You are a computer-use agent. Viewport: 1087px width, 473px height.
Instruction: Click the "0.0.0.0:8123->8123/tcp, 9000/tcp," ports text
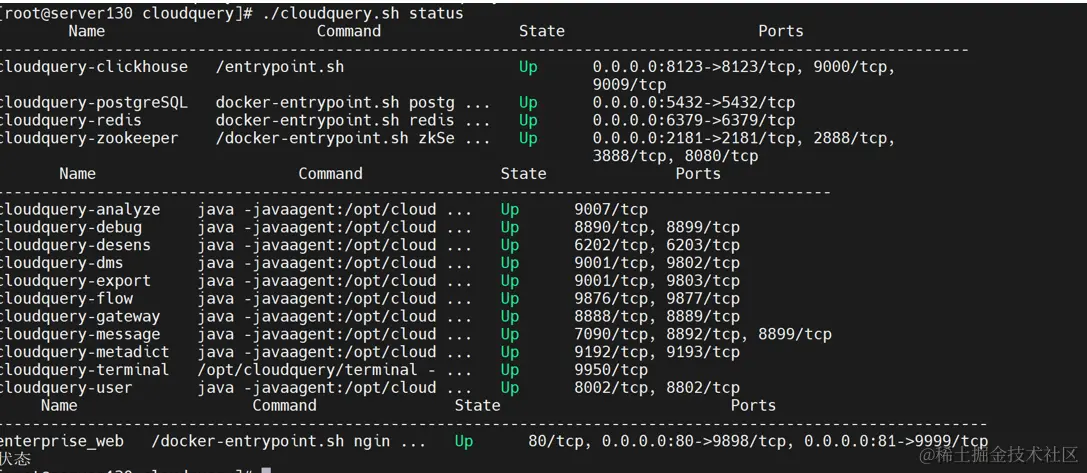click(x=744, y=67)
